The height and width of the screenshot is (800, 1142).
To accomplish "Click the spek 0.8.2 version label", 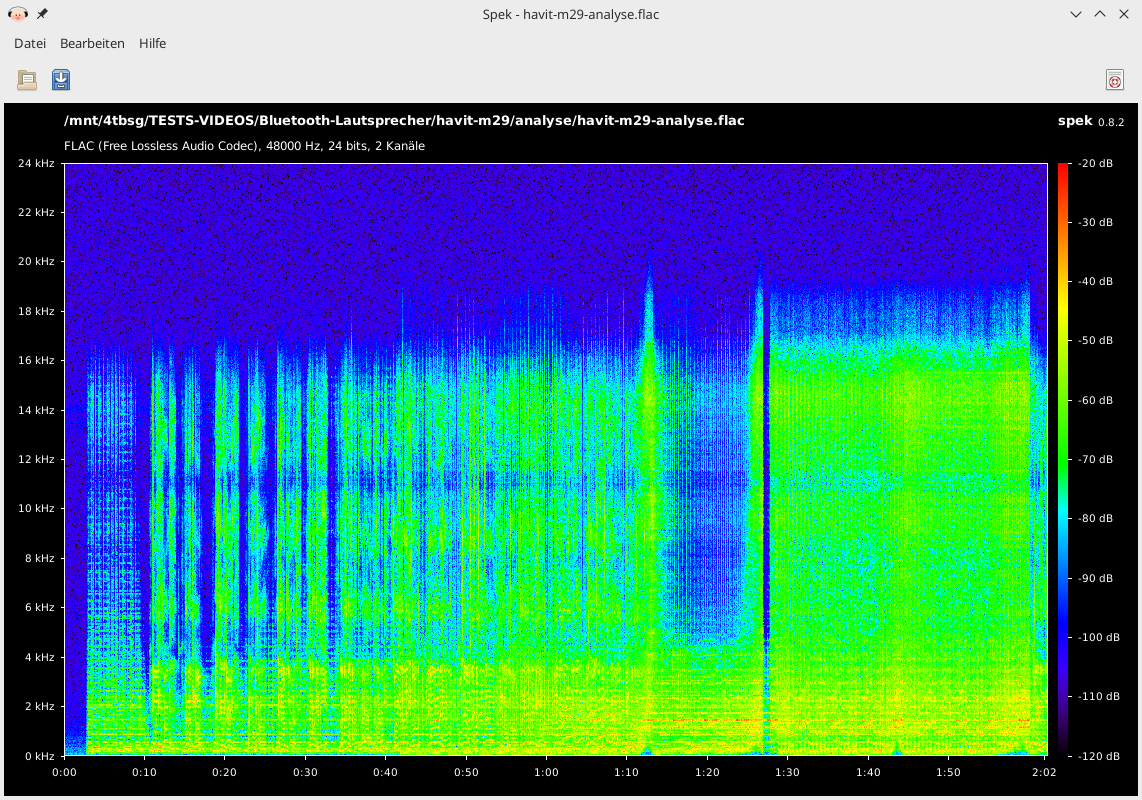I will (1091, 121).
